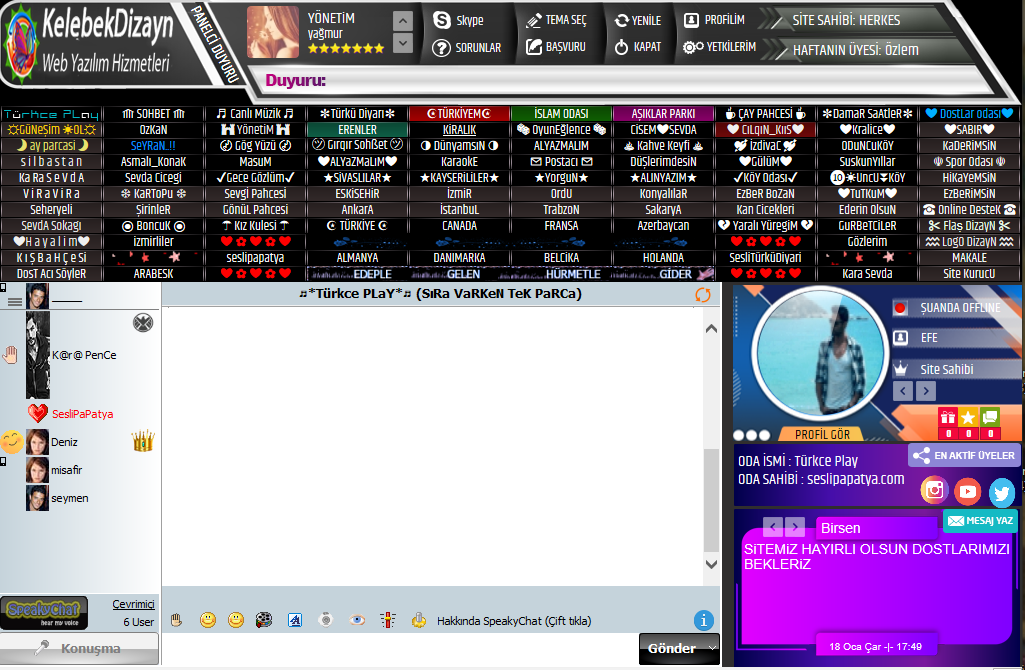Screen dimensions: 1025x670
Task: Click the orange refresh icon beside room title
Action: [x=703, y=295]
